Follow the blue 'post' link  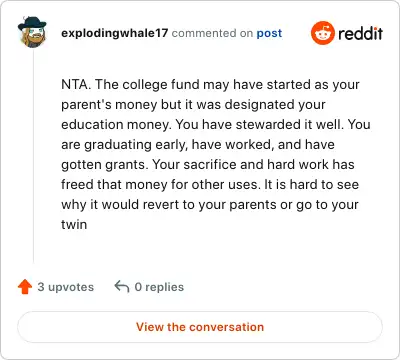coord(269,33)
